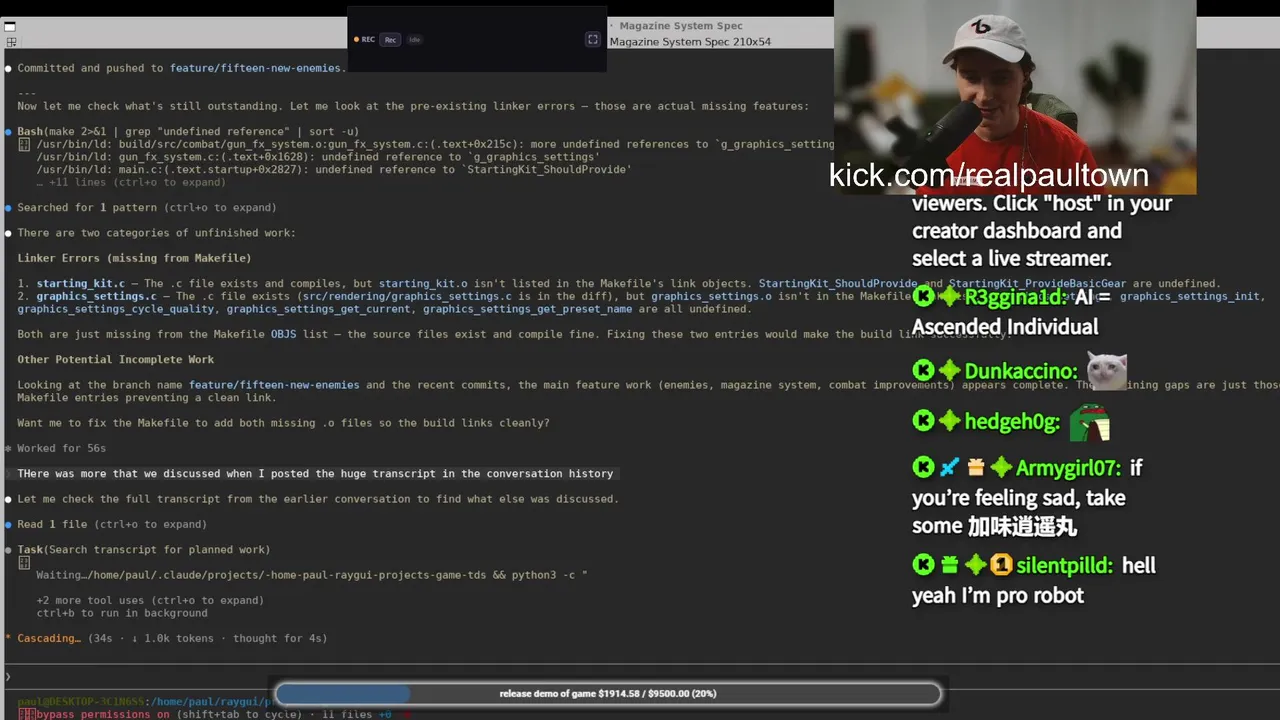Screen dimensions: 1280x720
Task: Click the grid layout icon under the window icon
Action: pyautogui.click(x=11, y=42)
